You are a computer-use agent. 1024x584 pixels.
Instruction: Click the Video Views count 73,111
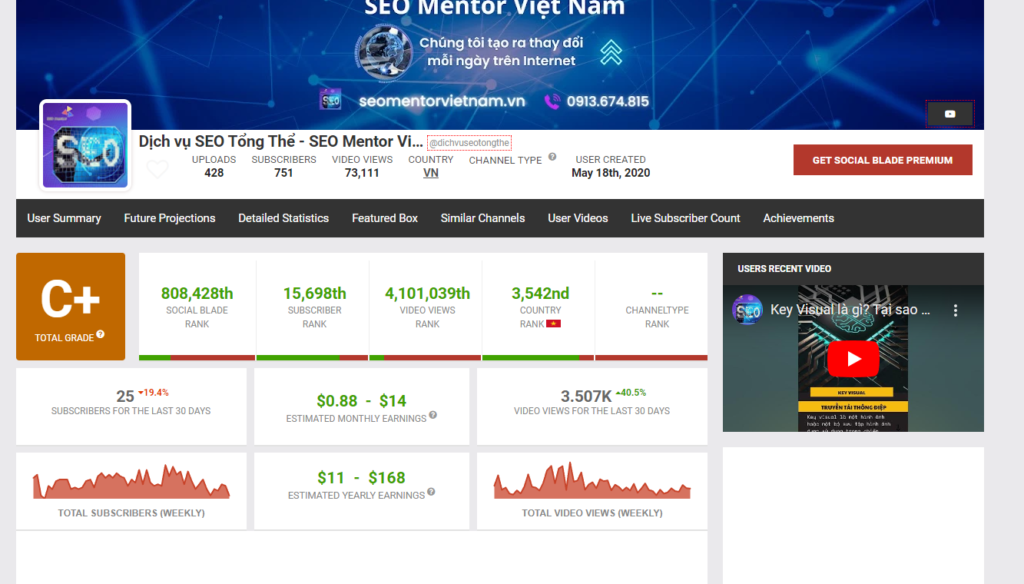(x=362, y=173)
